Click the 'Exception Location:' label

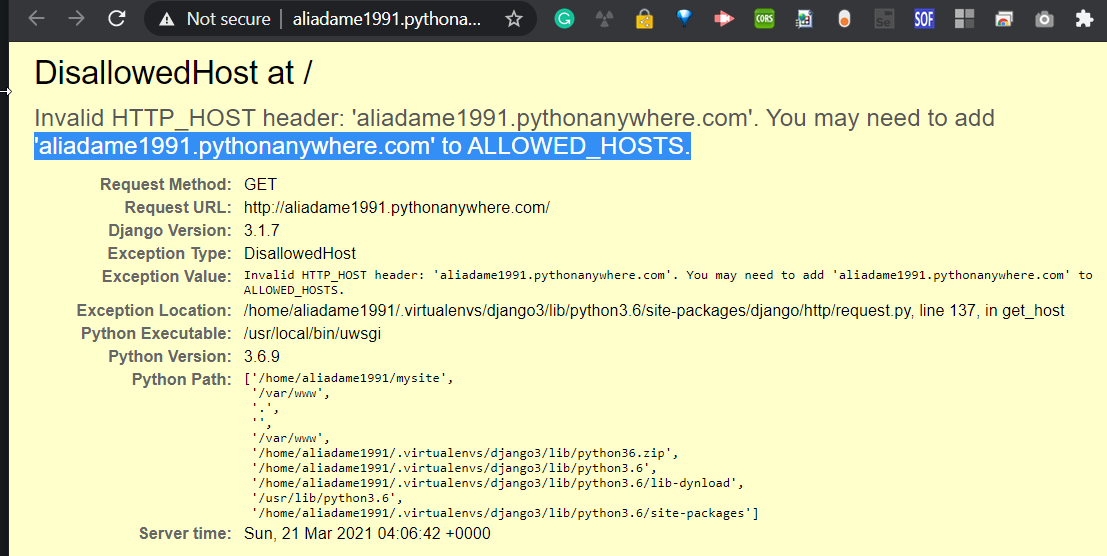(154, 310)
